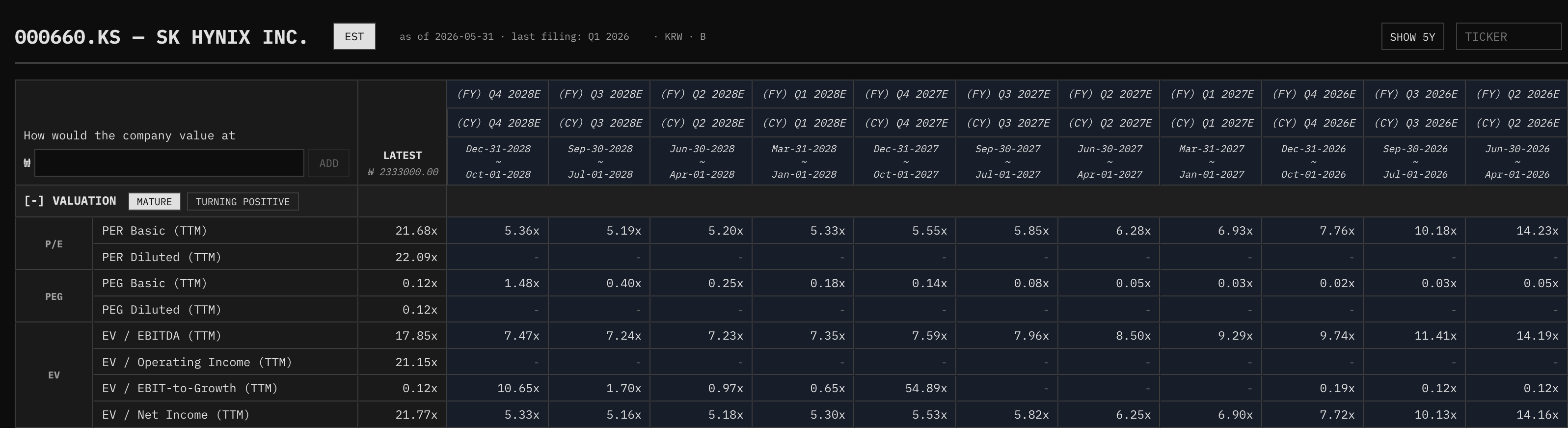Viewport: 1568px width, 428px height.
Task: Click EV/EBIT-to-Growth Q4 2027E value 54.89x
Action: pyautogui.click(x=926, y=388)
